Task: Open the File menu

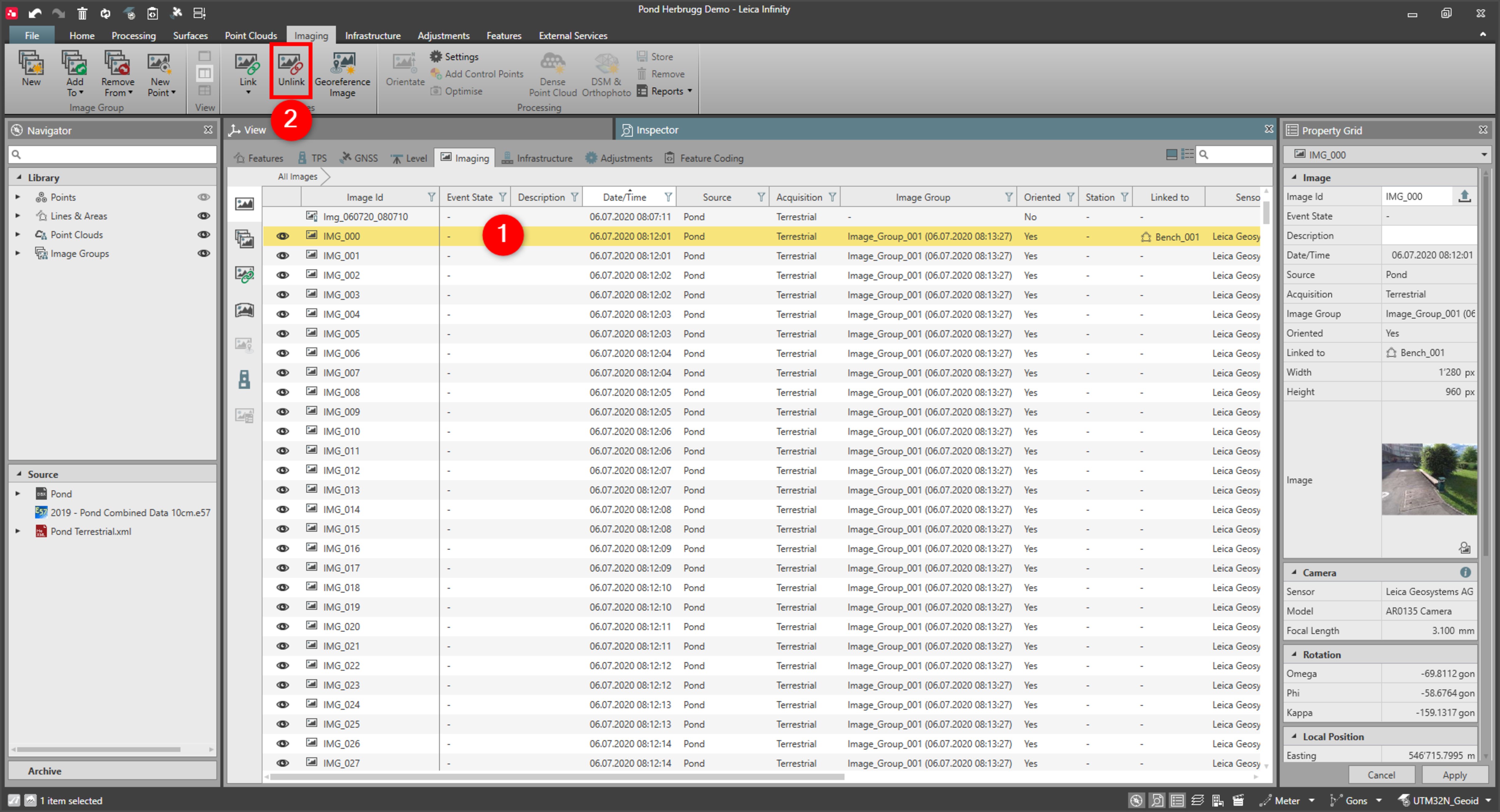Action: coord(32,36)
